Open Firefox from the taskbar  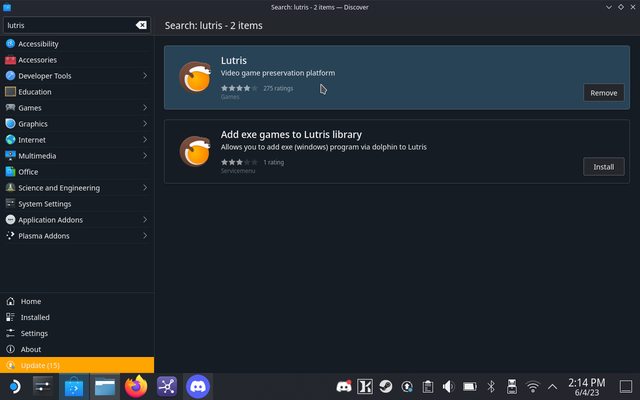pyautogui.click(x=136, y=386)
